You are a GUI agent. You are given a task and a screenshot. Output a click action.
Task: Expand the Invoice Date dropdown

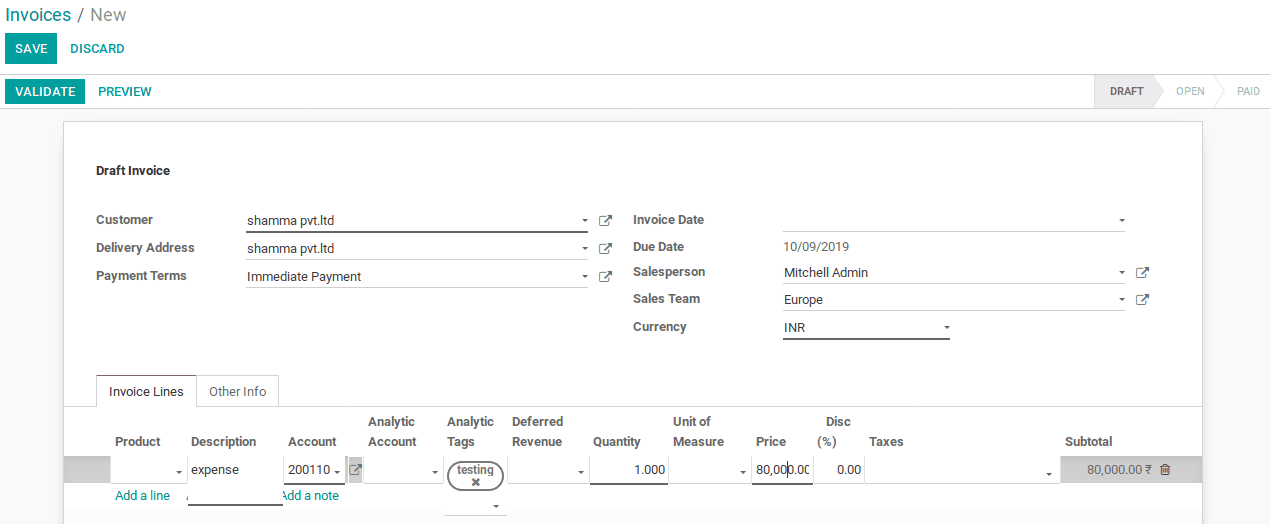tap(1121, 221)
